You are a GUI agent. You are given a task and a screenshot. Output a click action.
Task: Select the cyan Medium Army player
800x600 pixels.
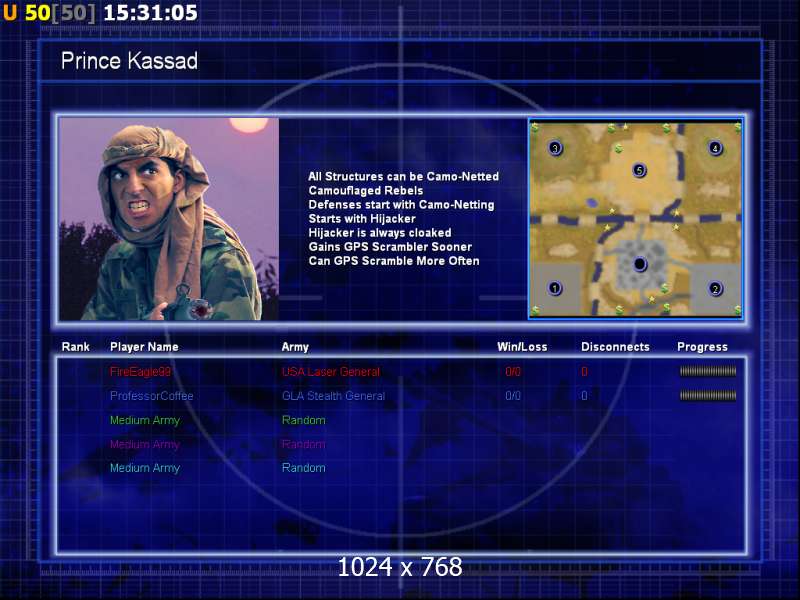click(145, 468)
